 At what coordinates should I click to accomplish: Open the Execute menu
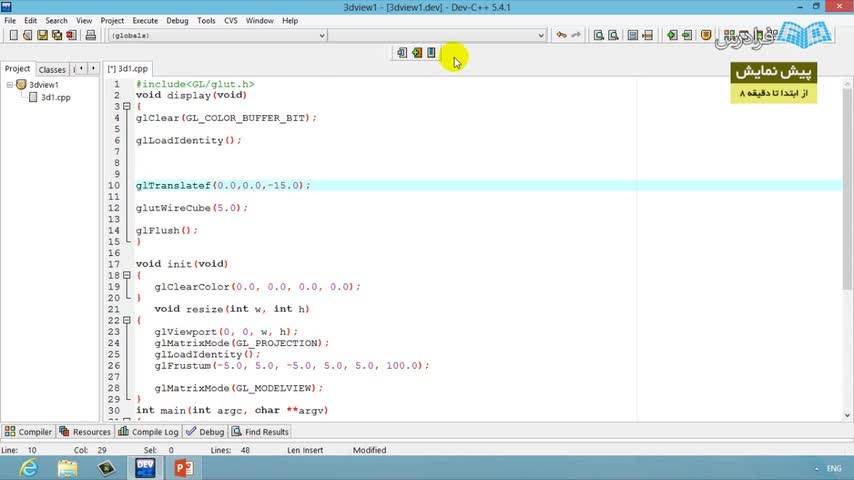point(145,21)
